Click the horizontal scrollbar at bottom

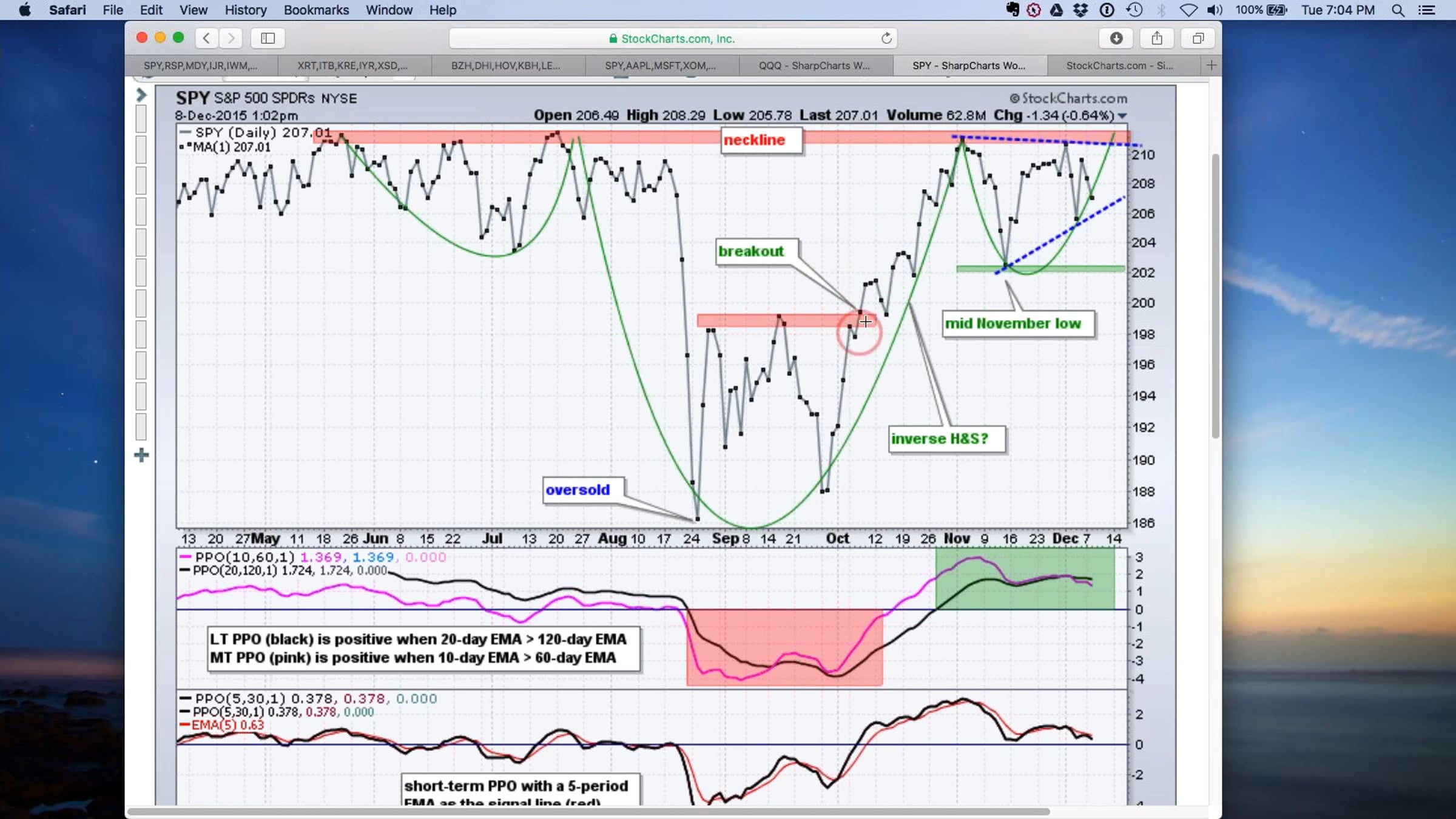click(x=588, y=811)
